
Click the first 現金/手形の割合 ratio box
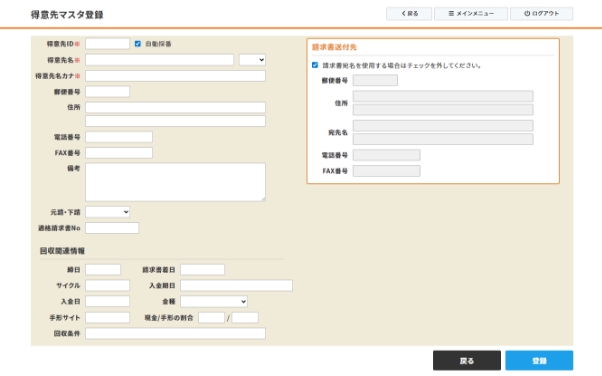point(212,318)
